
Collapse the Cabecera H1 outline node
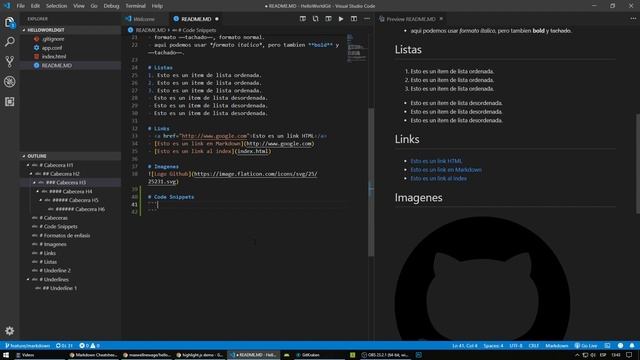click(x=28, y=165)
